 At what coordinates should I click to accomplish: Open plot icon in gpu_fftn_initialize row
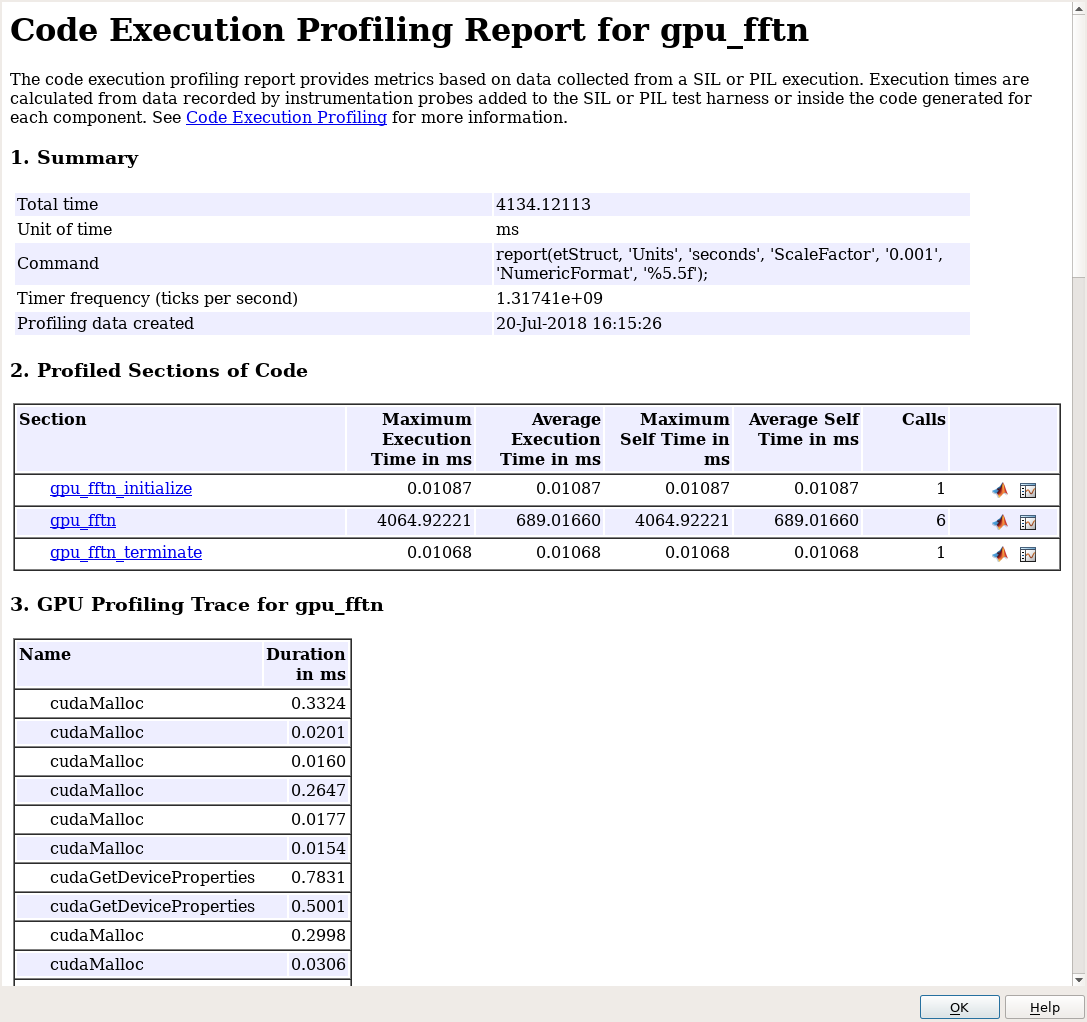click(1028, 490)
